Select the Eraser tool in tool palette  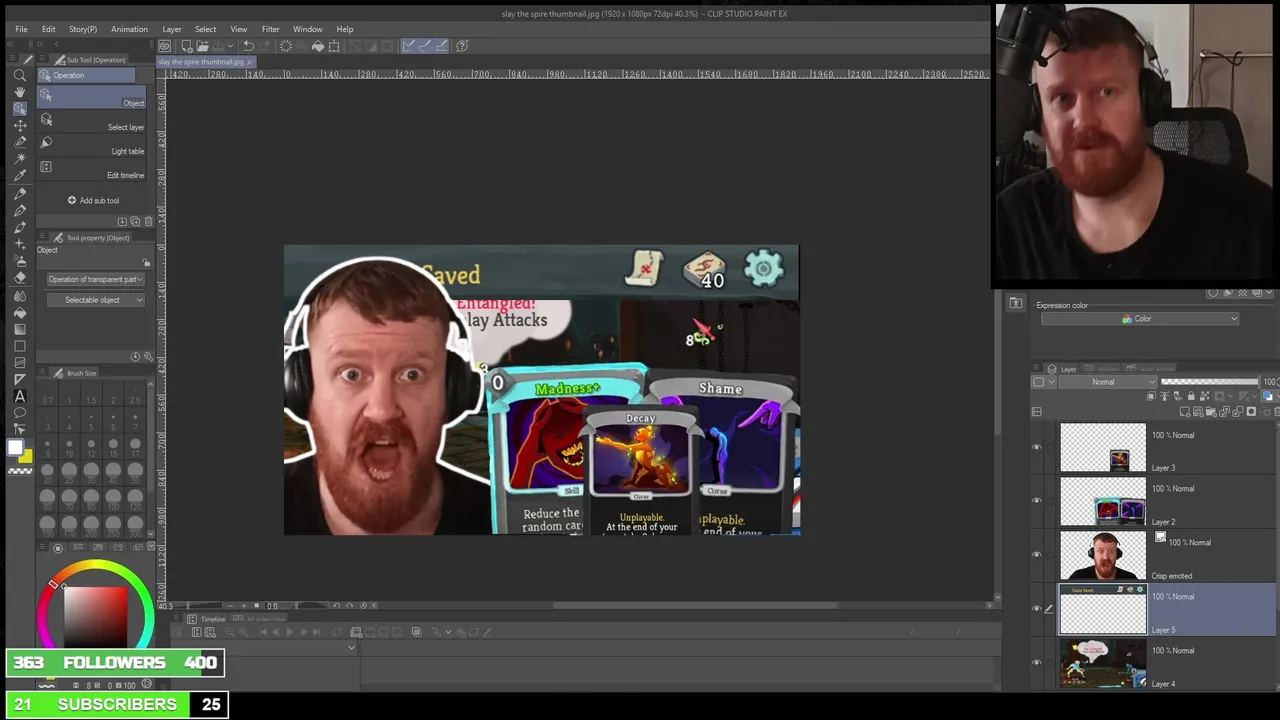20,278
